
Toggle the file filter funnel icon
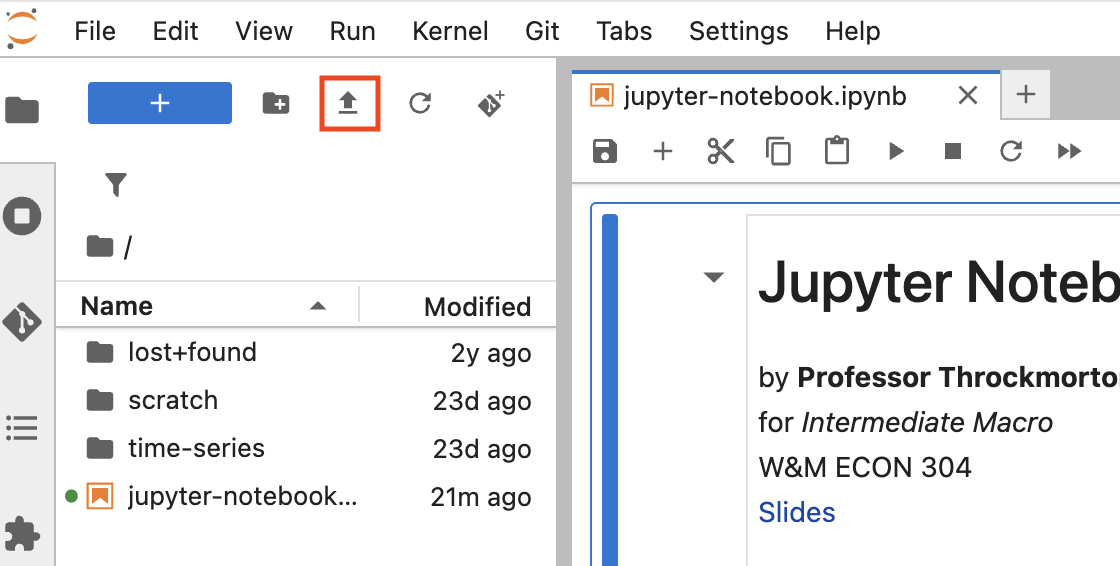116,185
